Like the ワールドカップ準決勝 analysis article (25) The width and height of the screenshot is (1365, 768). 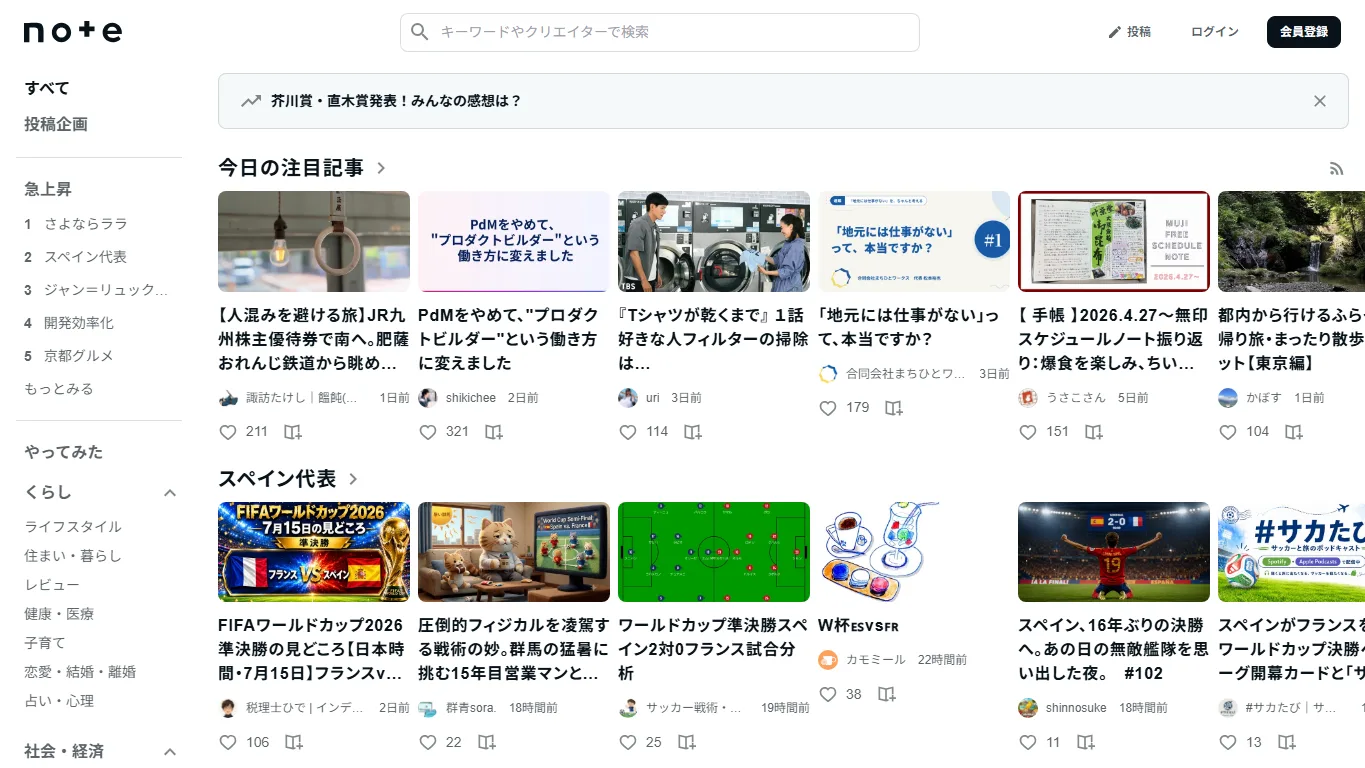(628, 742)
